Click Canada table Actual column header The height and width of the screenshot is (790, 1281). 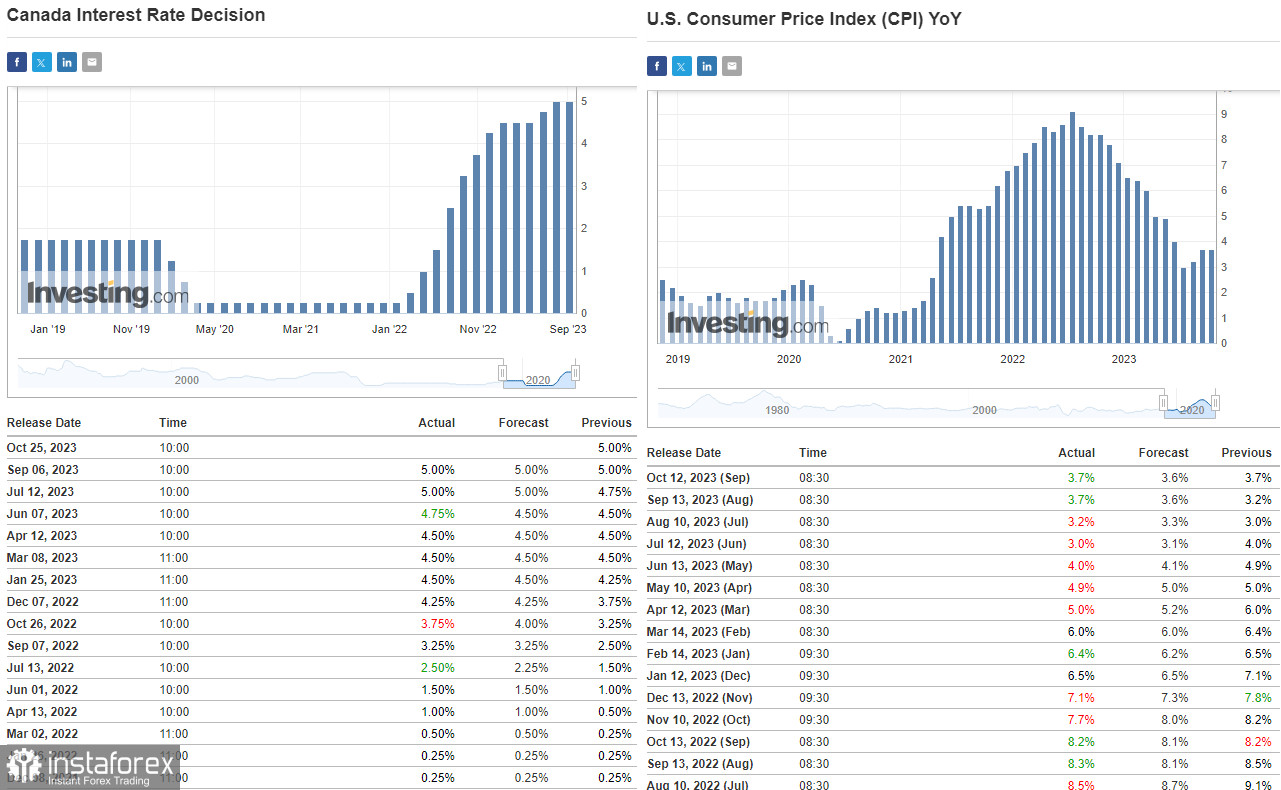point(436,423)
